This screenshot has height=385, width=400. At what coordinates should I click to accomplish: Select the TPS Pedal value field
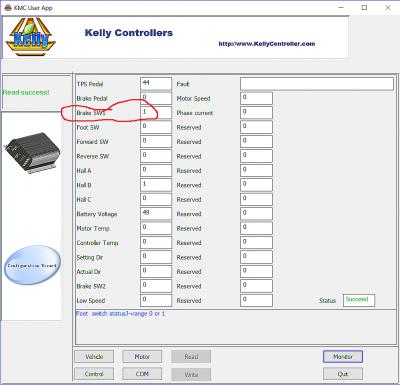156,84
